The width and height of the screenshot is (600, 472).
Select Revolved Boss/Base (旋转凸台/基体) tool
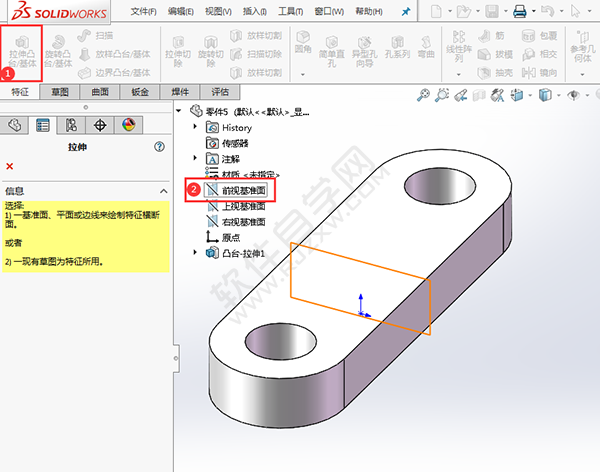click(58, 52)
